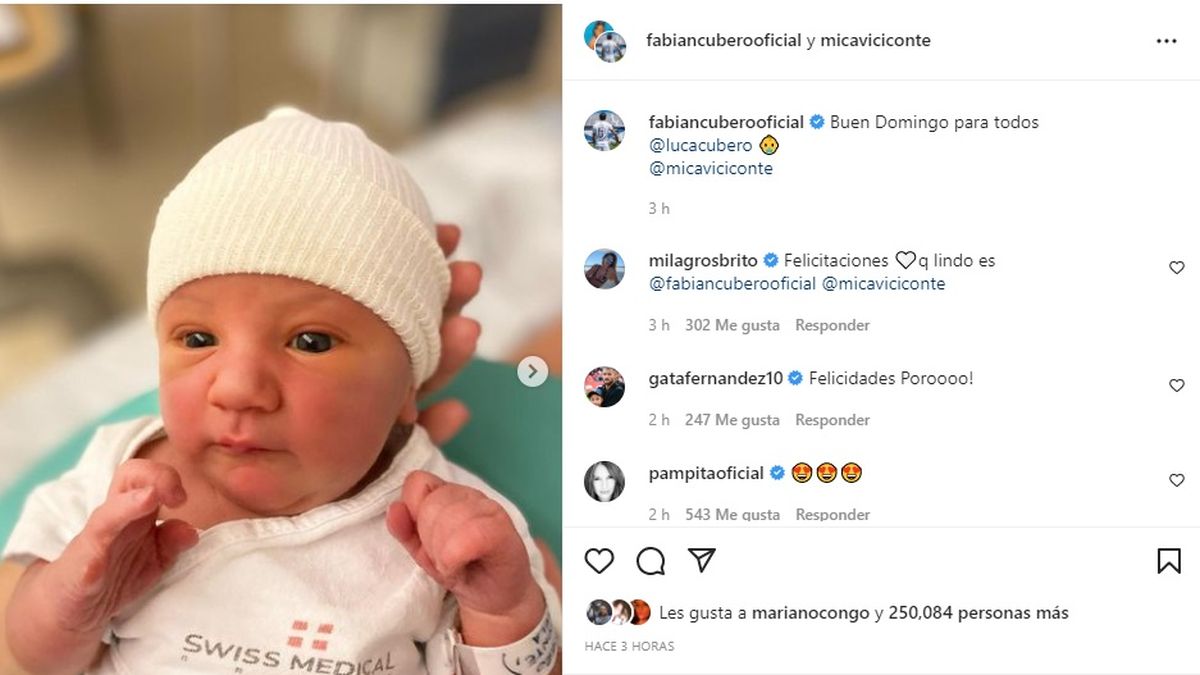This screenshot has height=675, width=1200.
Task: Open gatafernandez10's avatar
Action: coord(605,387)
